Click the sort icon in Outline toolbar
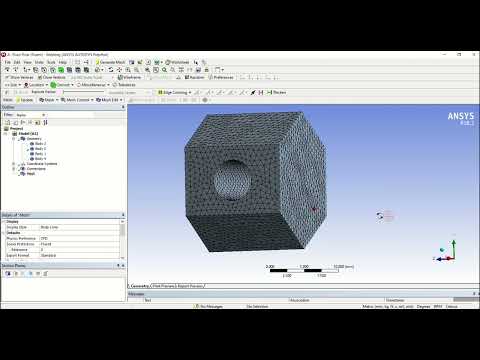Viewport: 480px width, 360px height. tap(45, 123)
